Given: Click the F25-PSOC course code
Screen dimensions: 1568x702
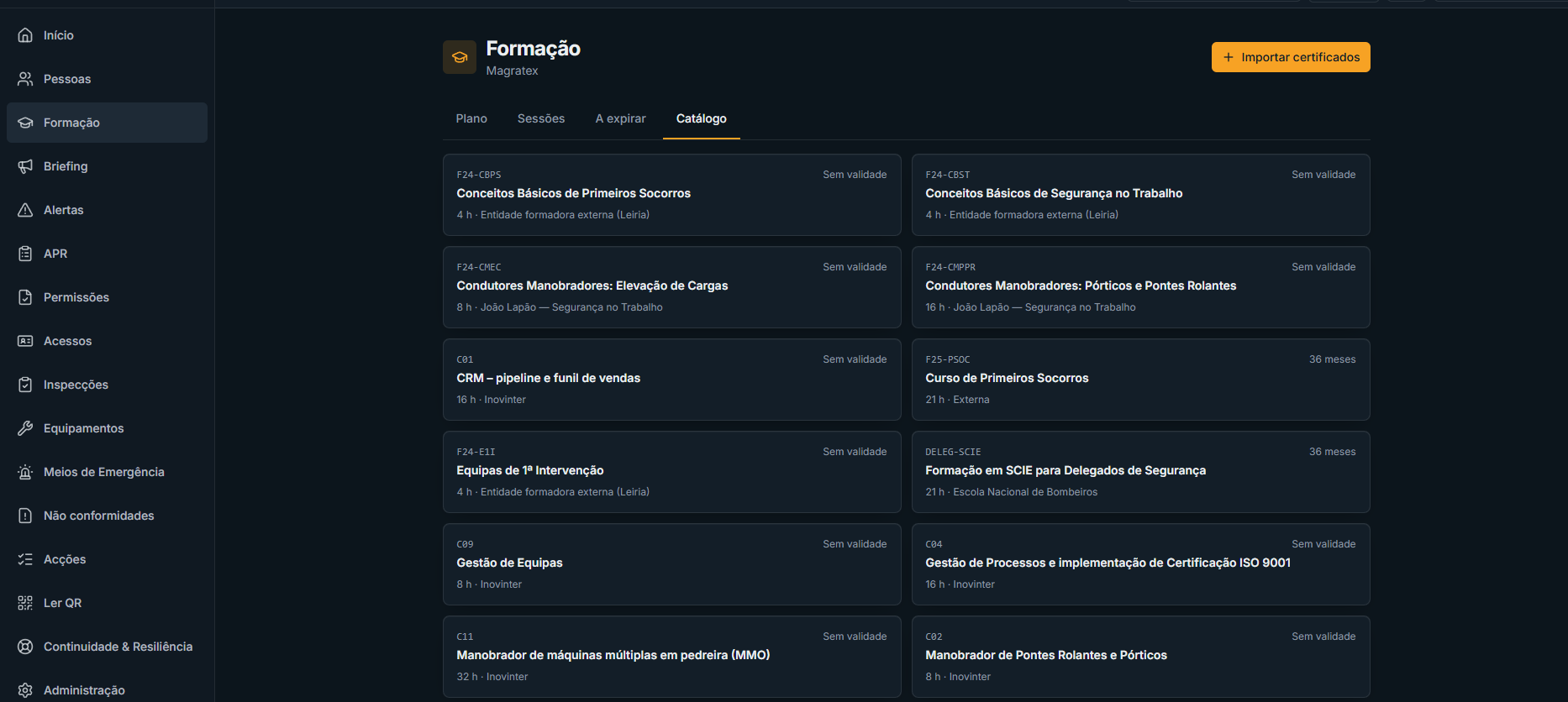Looking at the screenshot, I should pyautogui.click(x=948, y=359).
